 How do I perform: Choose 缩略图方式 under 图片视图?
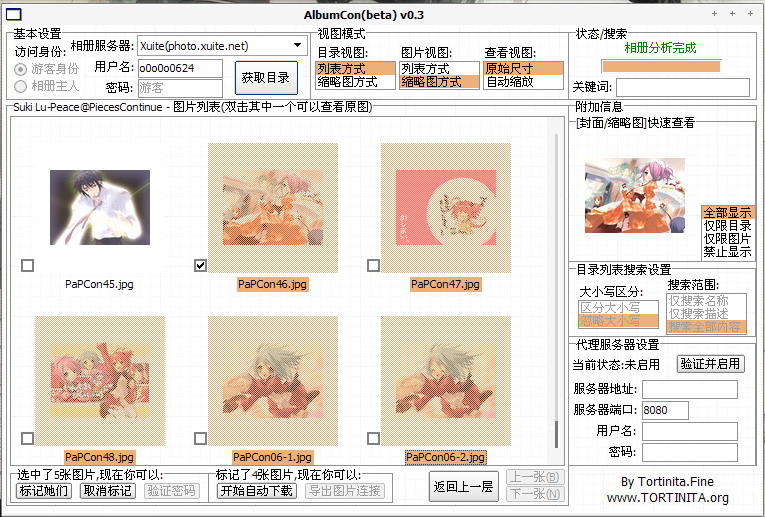[439, 82]
